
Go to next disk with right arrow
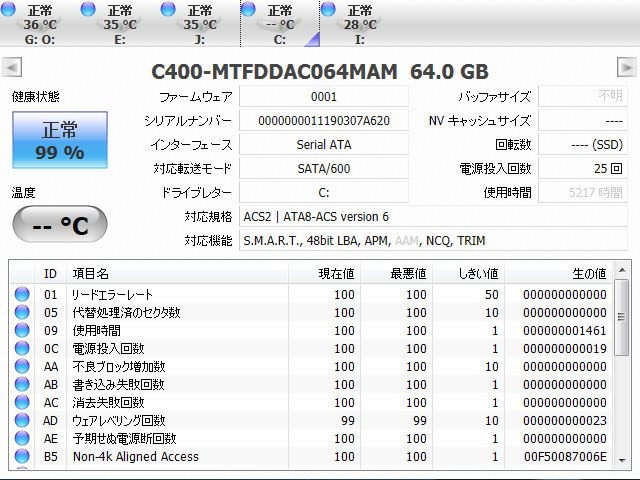[x=627, y=67]
